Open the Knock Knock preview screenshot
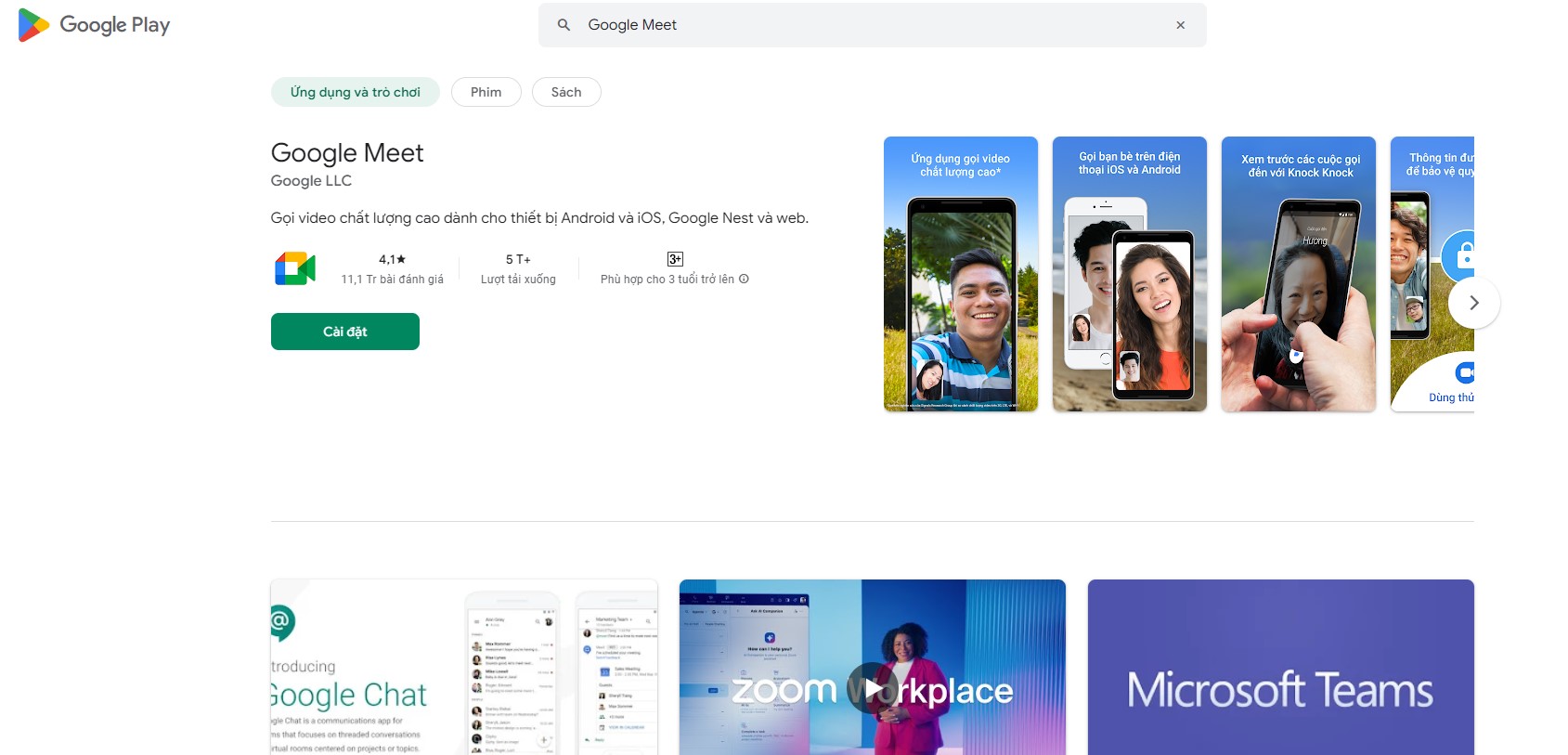Image resolution: width=1568 pixels, height=755 pixels. click(1299, 274)
